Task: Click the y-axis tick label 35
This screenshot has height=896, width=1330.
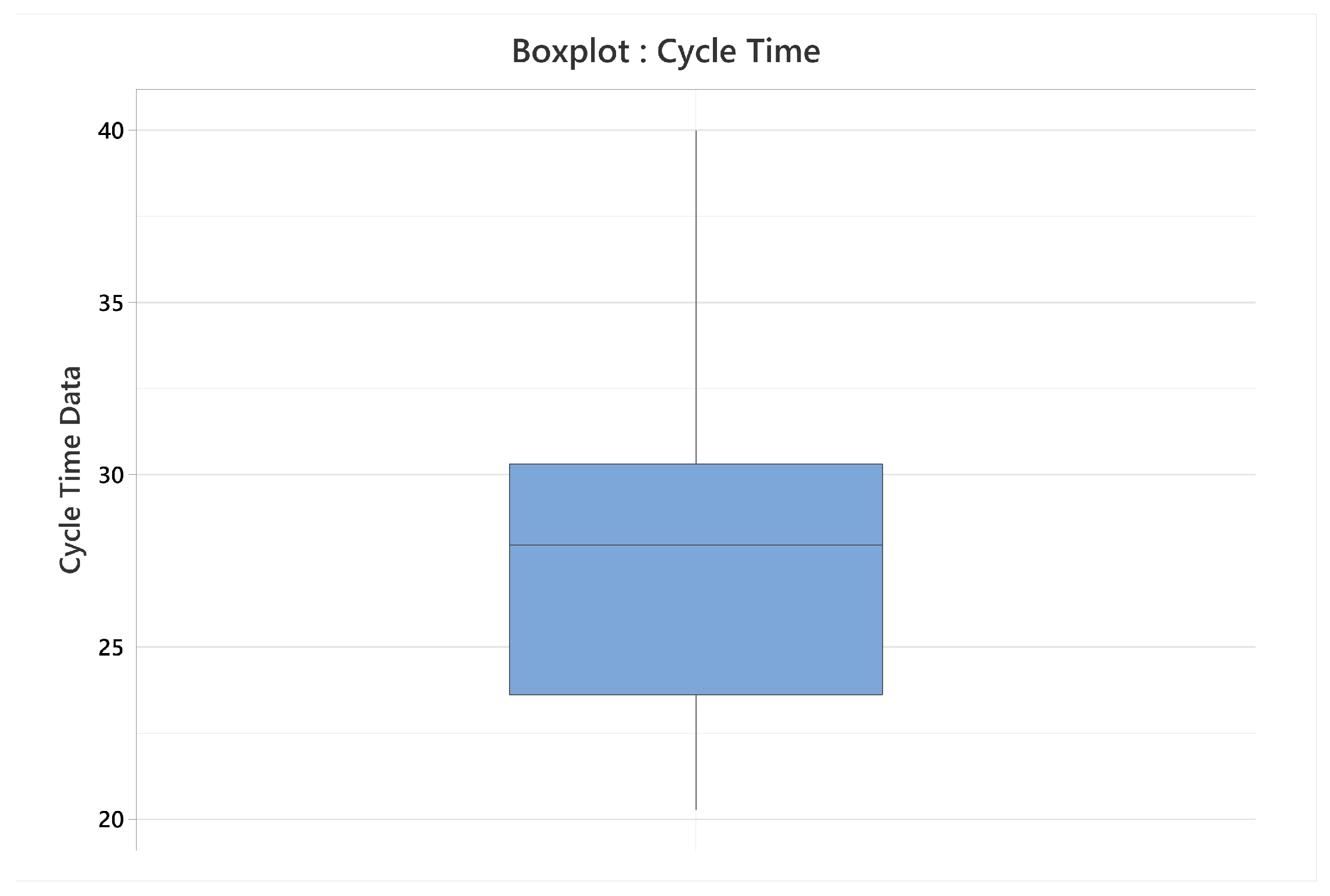Action: (111, 304)
